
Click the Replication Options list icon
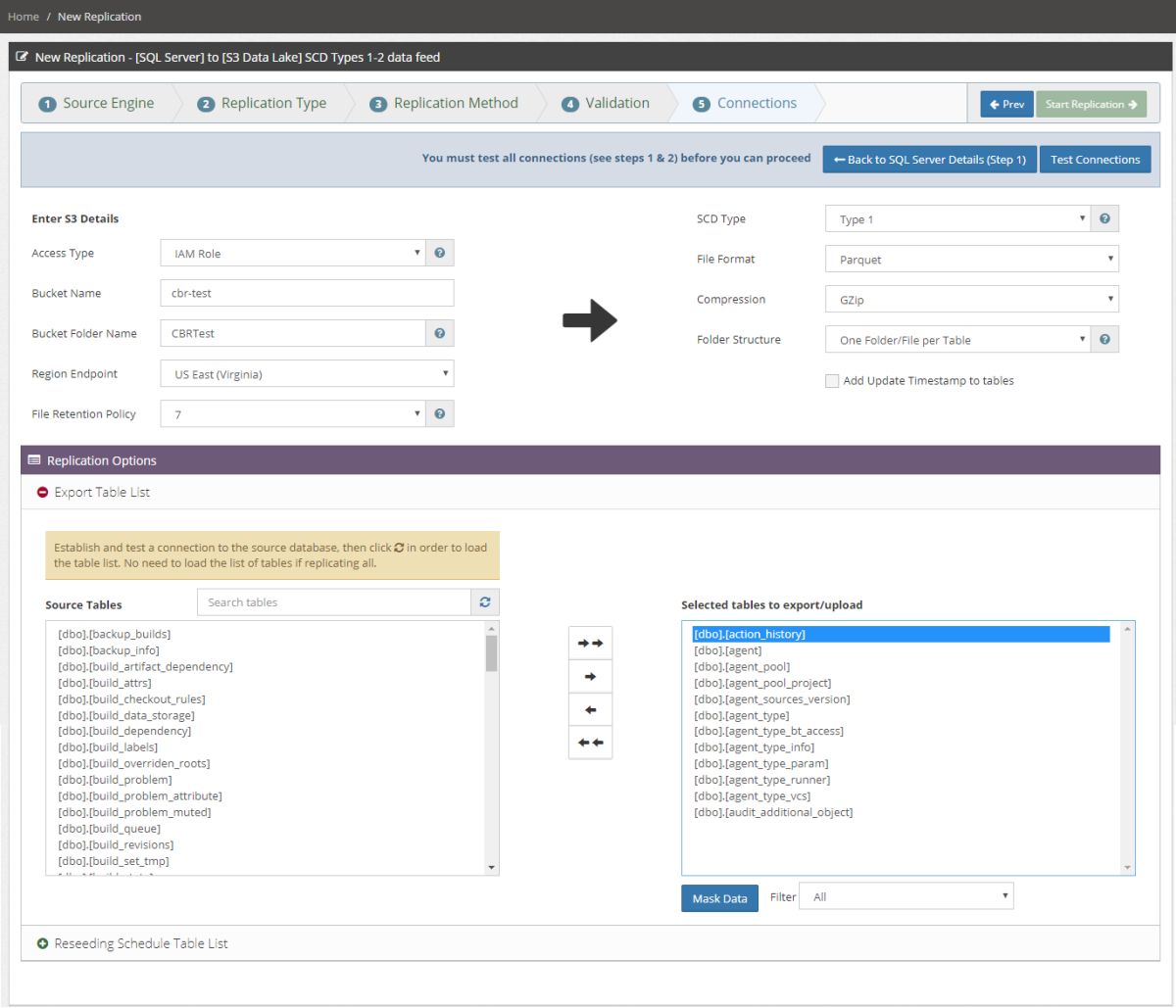click(x=34, y=460)
